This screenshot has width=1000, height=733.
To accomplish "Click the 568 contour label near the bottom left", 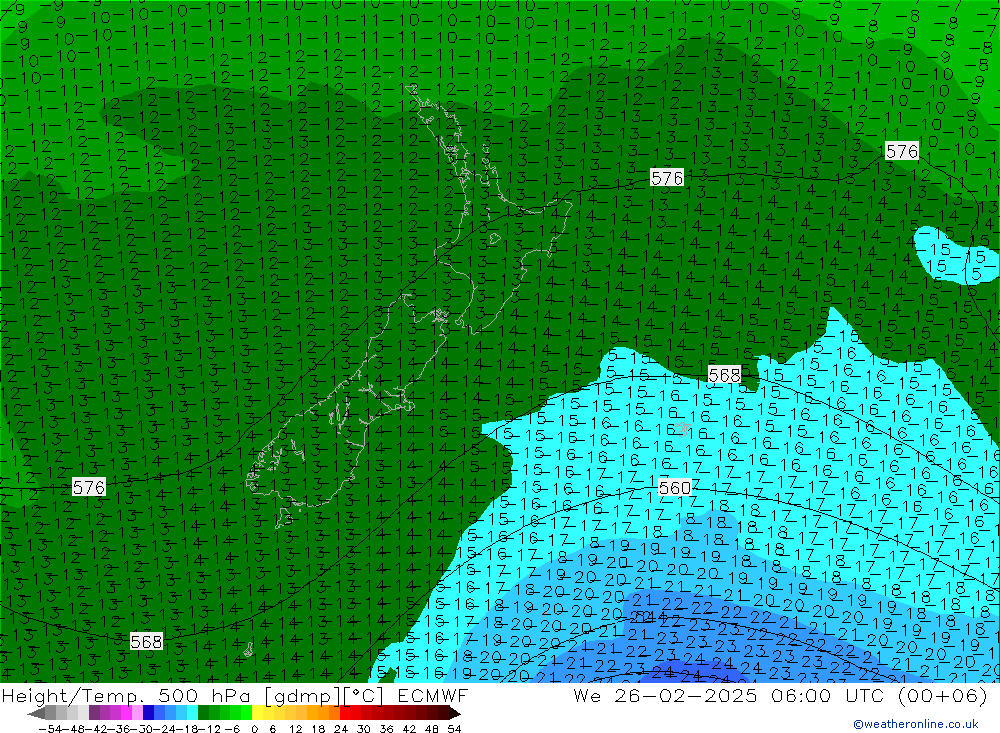I will 146,641.
